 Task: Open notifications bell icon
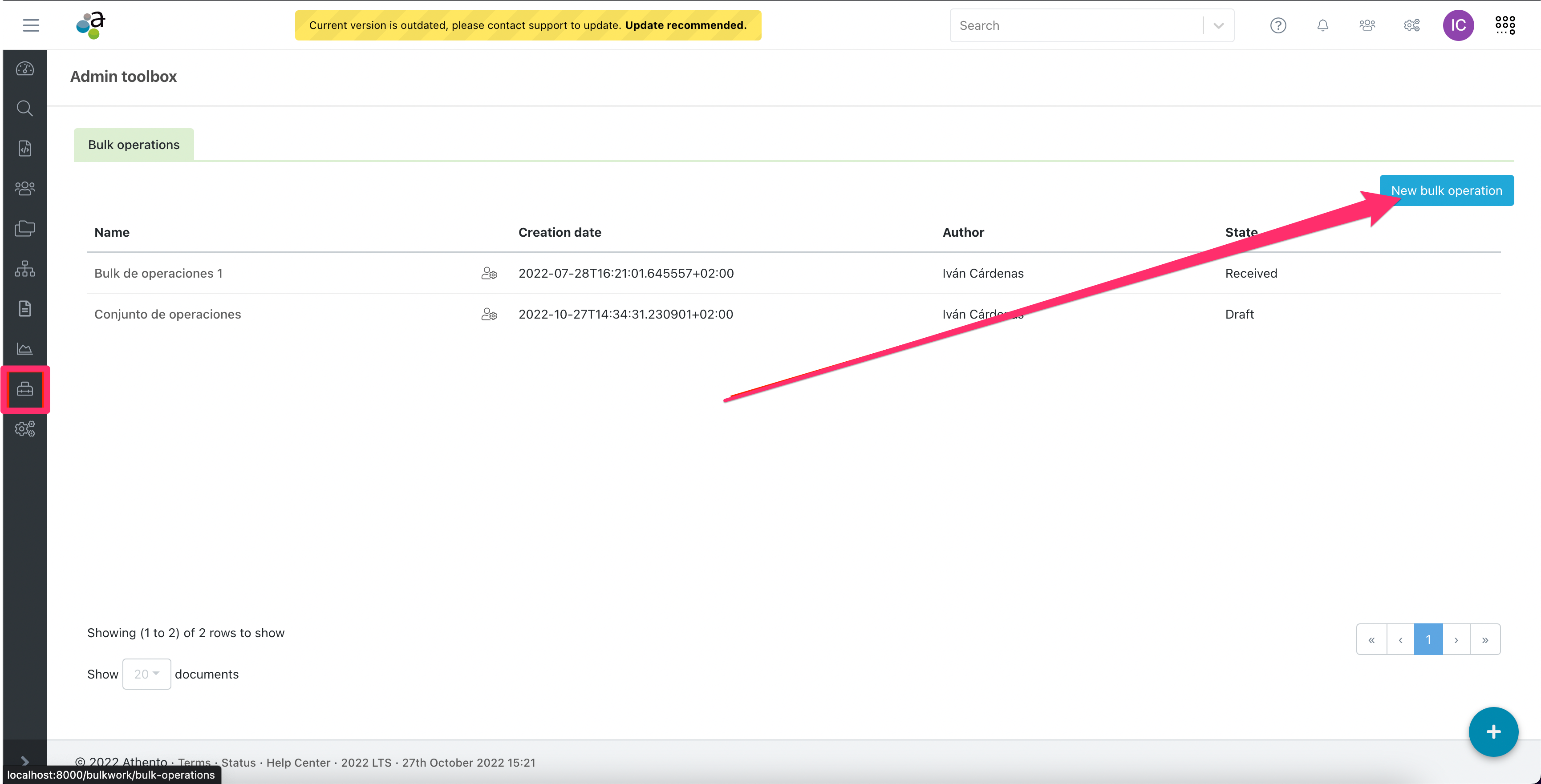(x=1322, y=25)
